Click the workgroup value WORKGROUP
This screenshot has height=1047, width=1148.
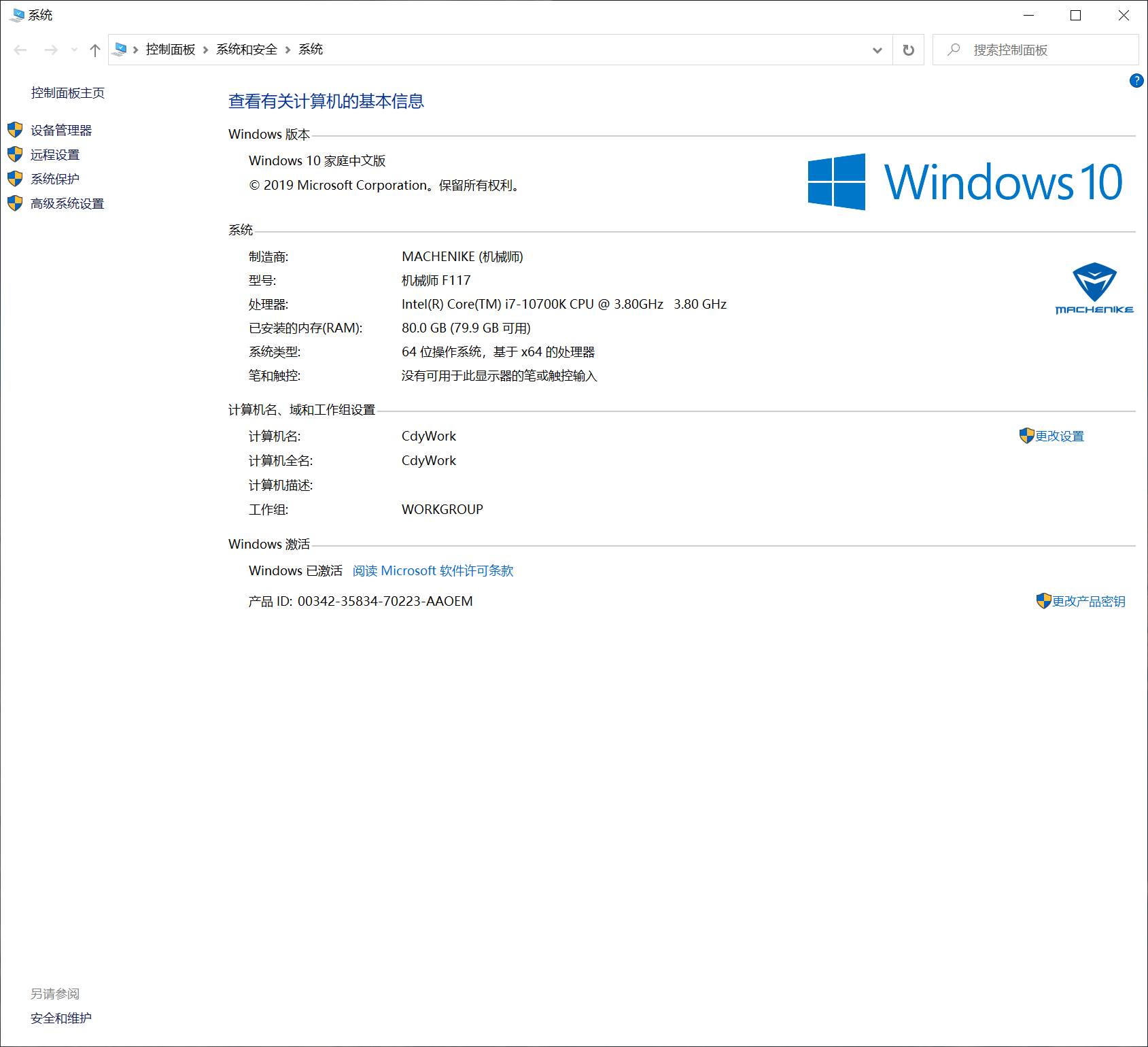[442, 510]
